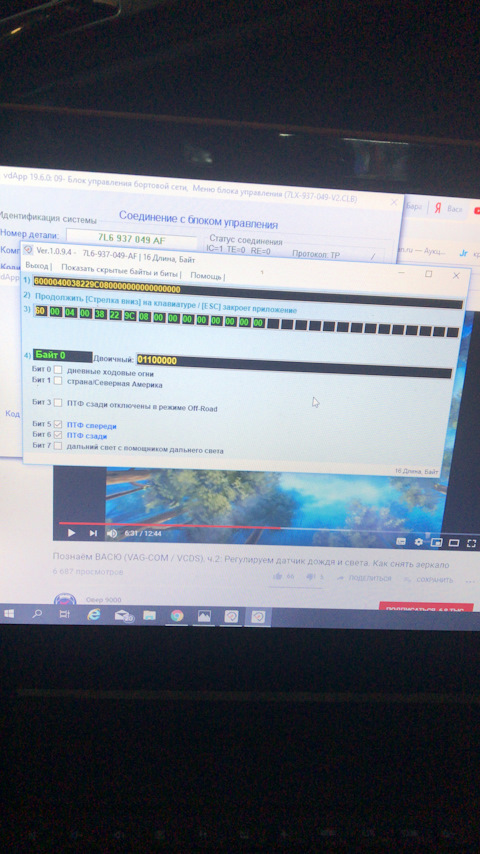Toggle YouTube subtitles icon
This screenshot has width=480, height=854.
click(401, 541)
